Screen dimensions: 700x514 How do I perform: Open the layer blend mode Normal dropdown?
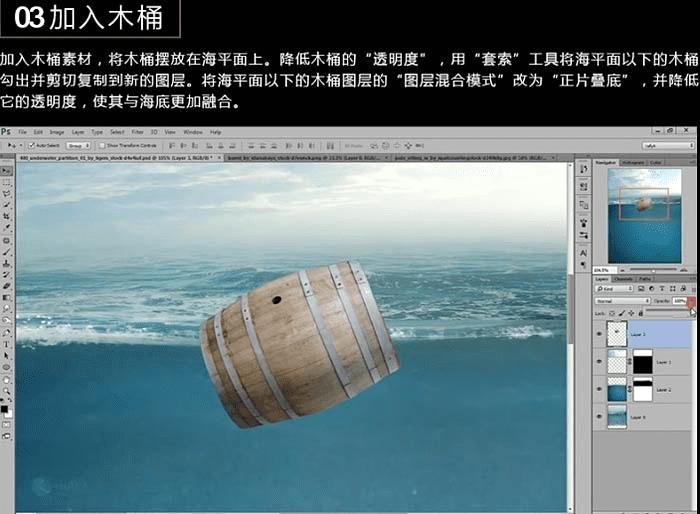pos(622,301)
